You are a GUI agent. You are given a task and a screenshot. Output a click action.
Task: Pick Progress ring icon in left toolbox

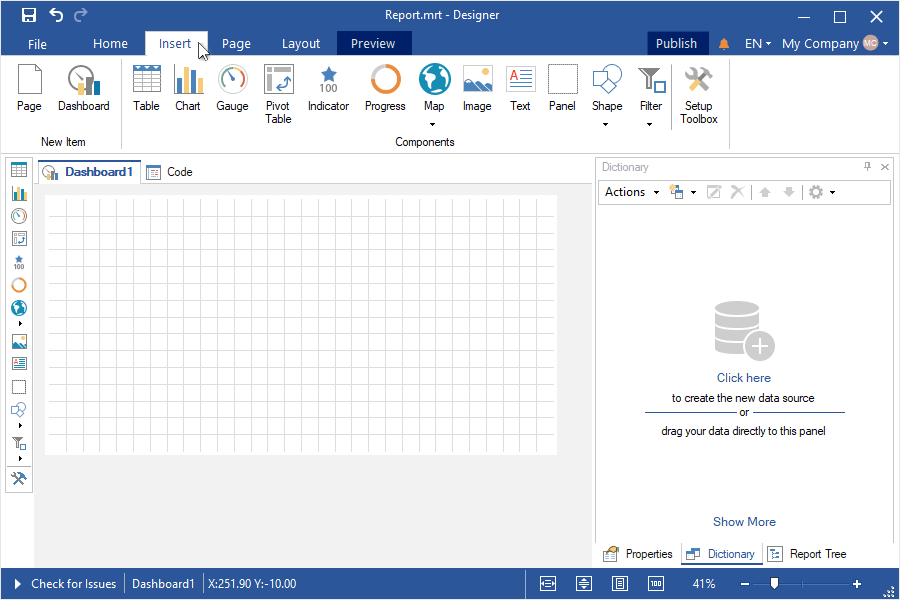coord(19,285)
